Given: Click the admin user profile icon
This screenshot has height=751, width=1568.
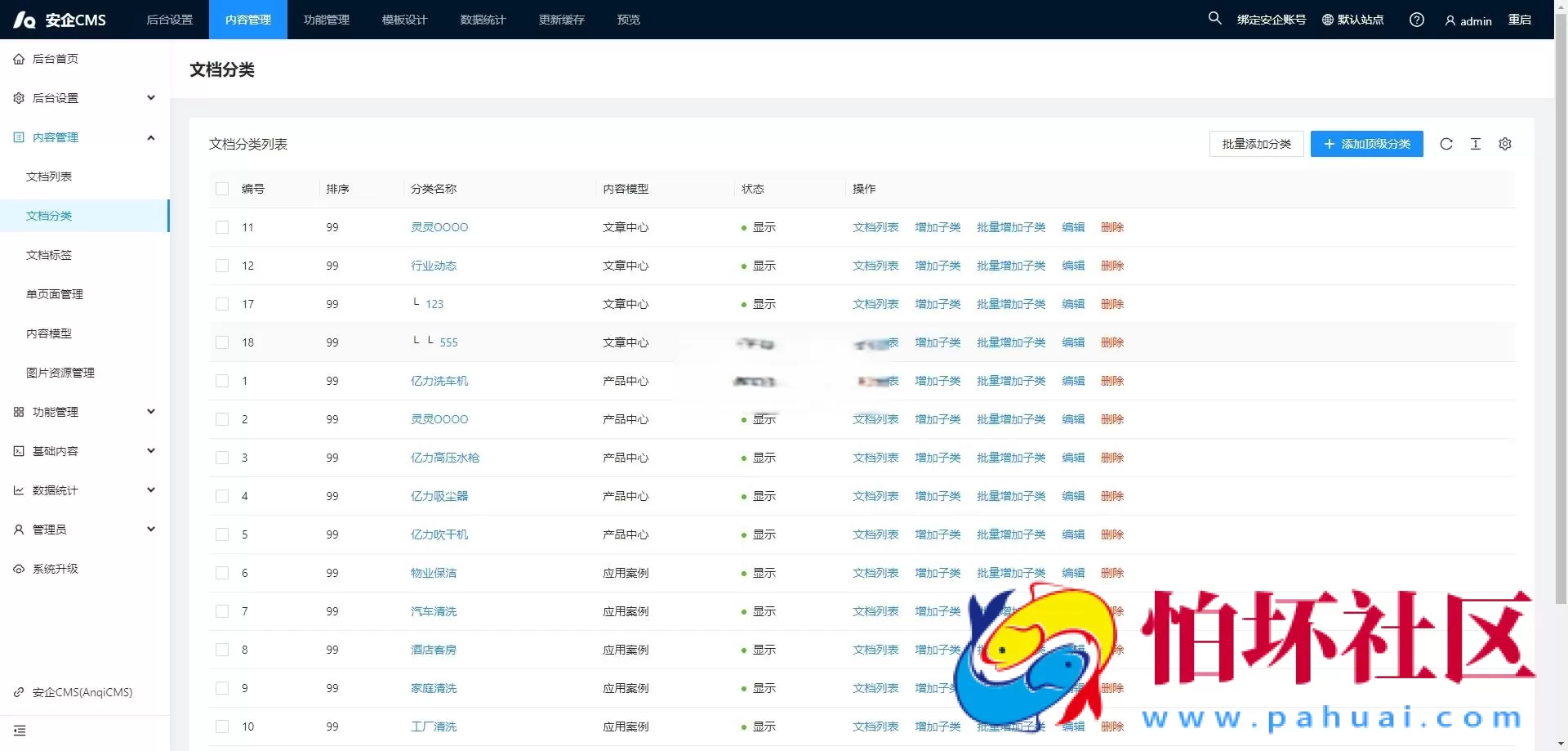Looking at the screenshot, I should coord(1450,20).
